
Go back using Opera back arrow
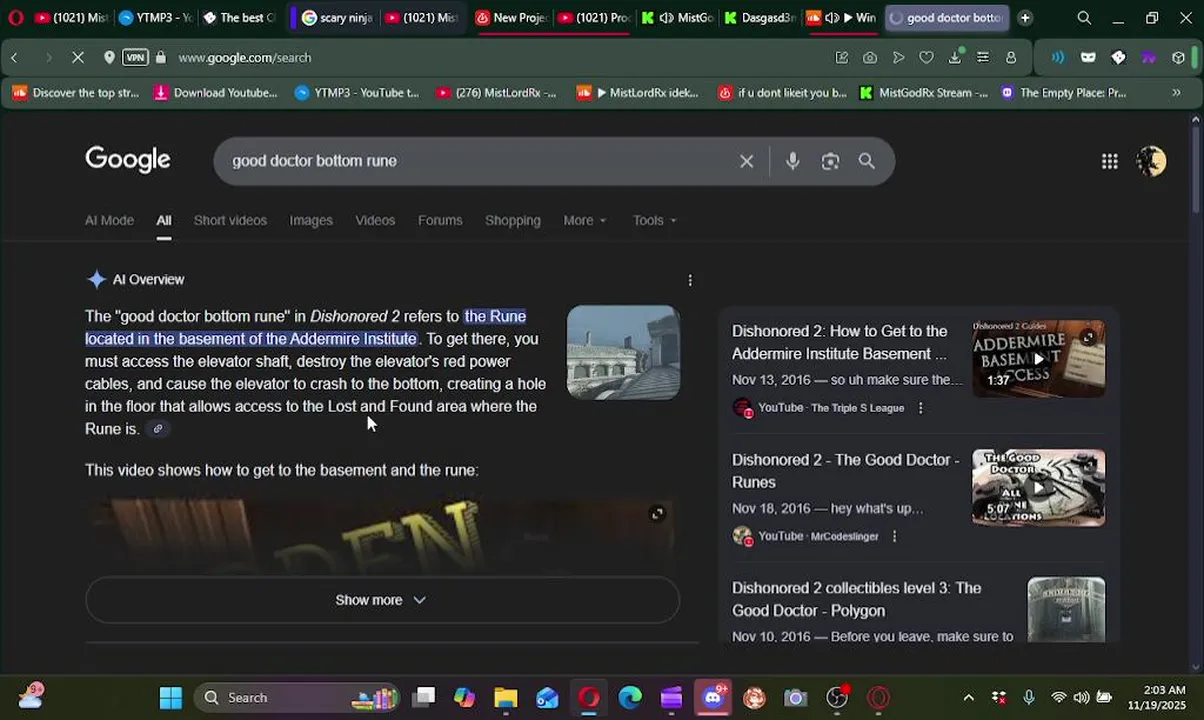point(14,58)
